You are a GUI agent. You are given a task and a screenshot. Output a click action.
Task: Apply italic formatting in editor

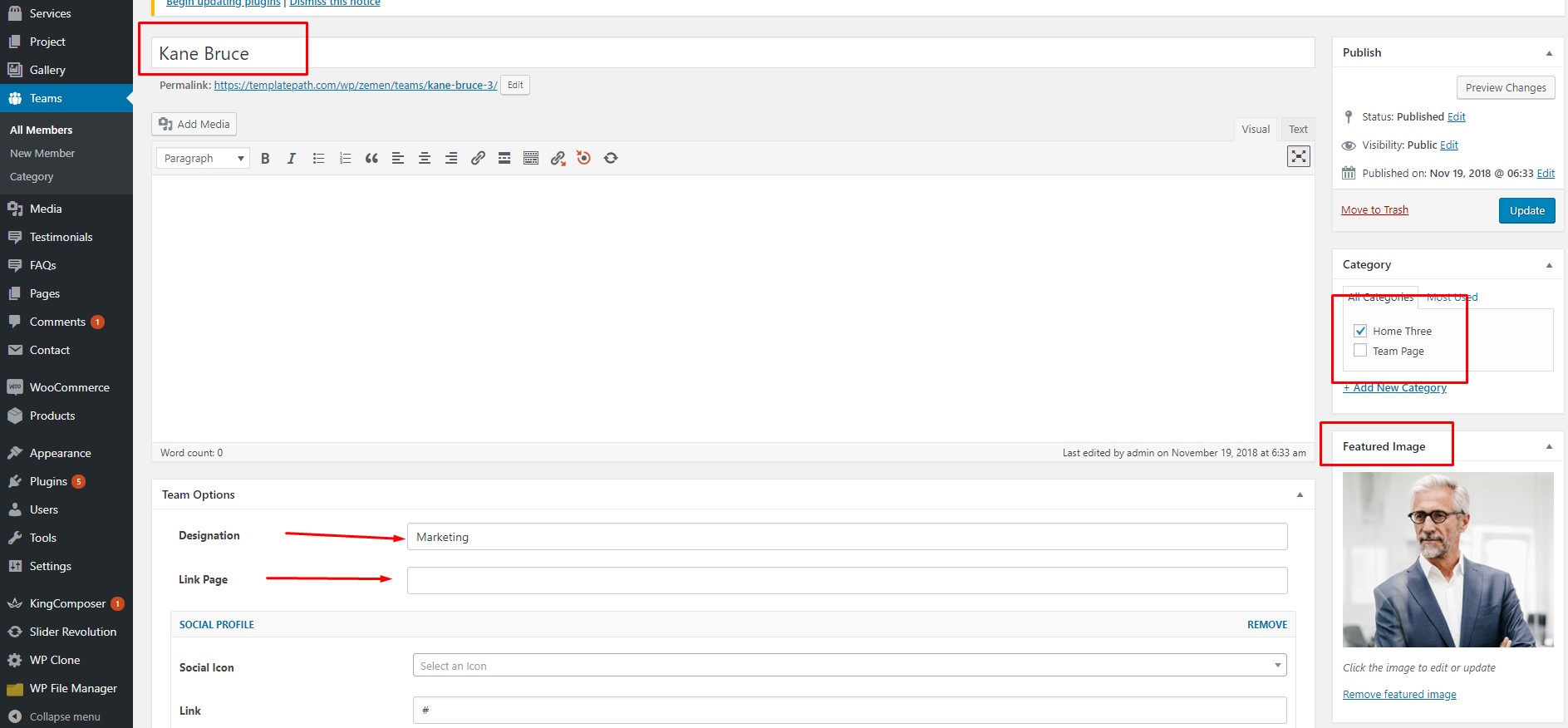pyautogui.click(x=291, y=159)
